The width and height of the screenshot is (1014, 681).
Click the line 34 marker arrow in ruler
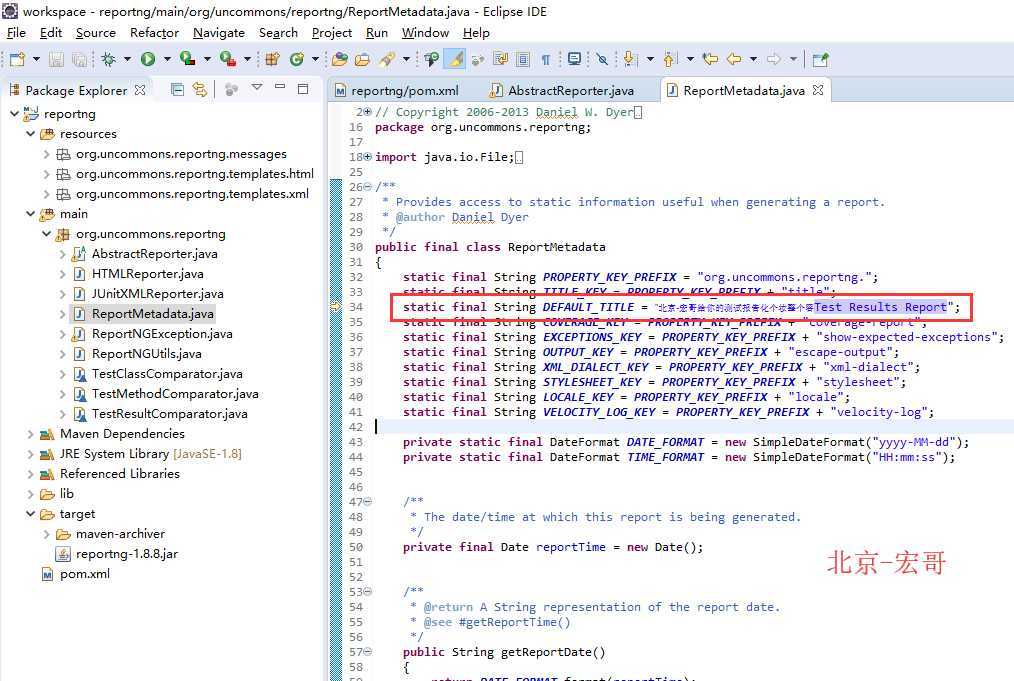coord(336,307)
